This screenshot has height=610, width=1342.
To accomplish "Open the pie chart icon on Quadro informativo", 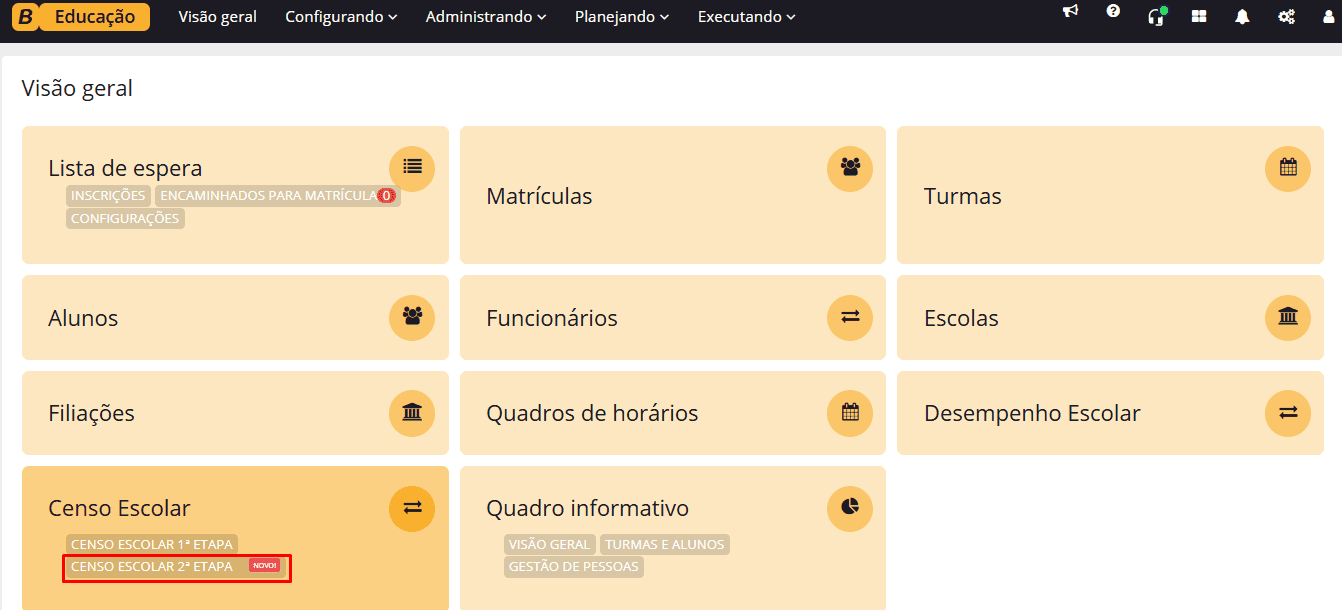I will pos(849,508).
